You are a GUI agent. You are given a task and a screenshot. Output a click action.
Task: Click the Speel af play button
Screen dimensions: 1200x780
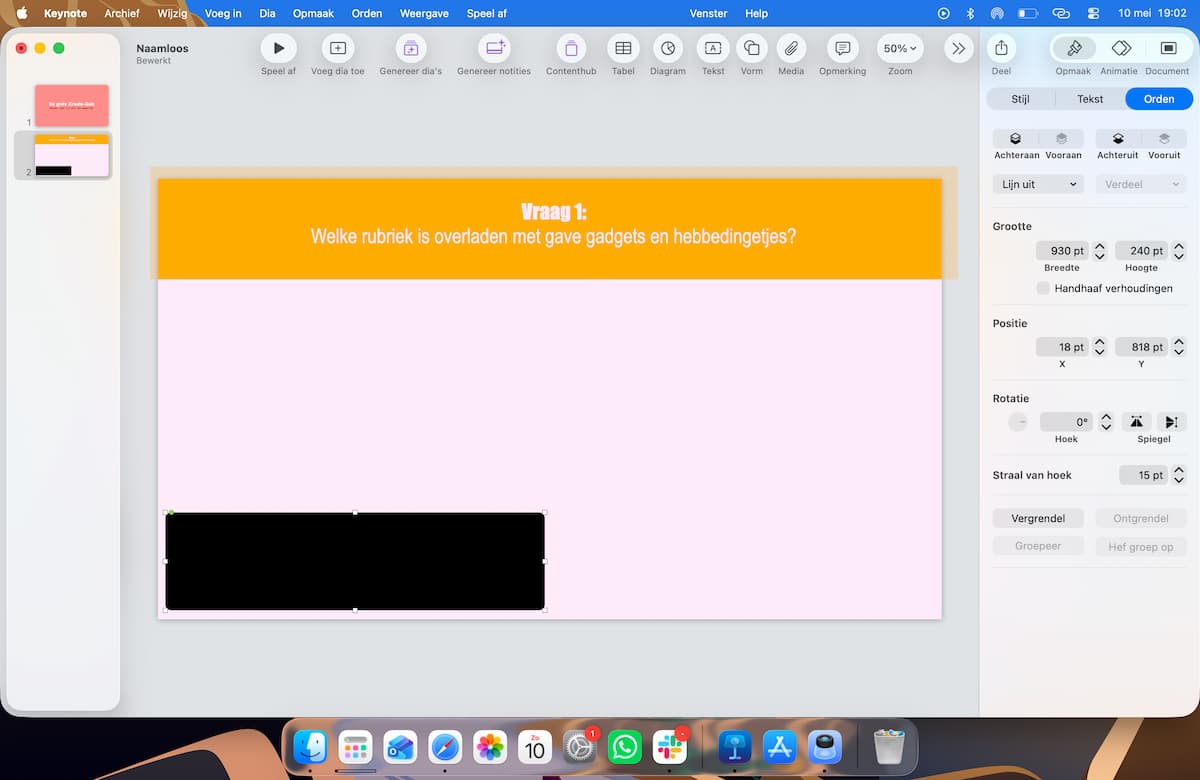(x=279, y=48)
